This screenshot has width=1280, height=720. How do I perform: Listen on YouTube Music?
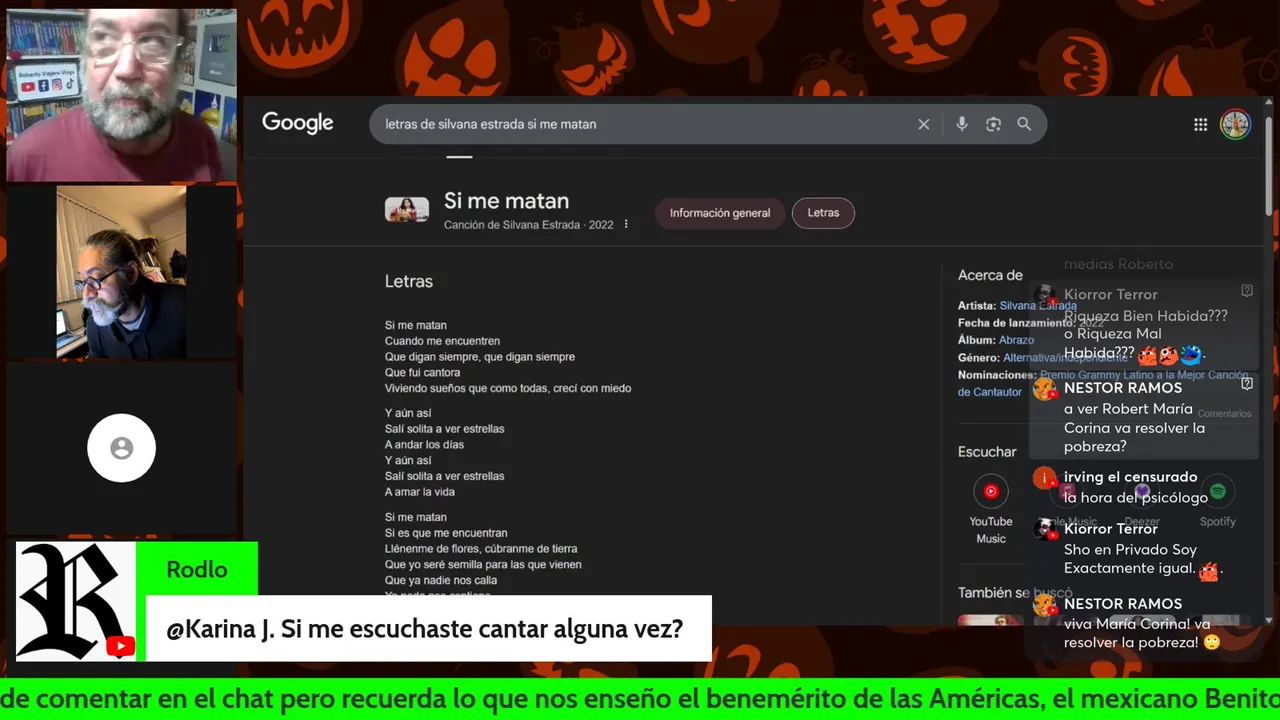[x=991, y=510]
